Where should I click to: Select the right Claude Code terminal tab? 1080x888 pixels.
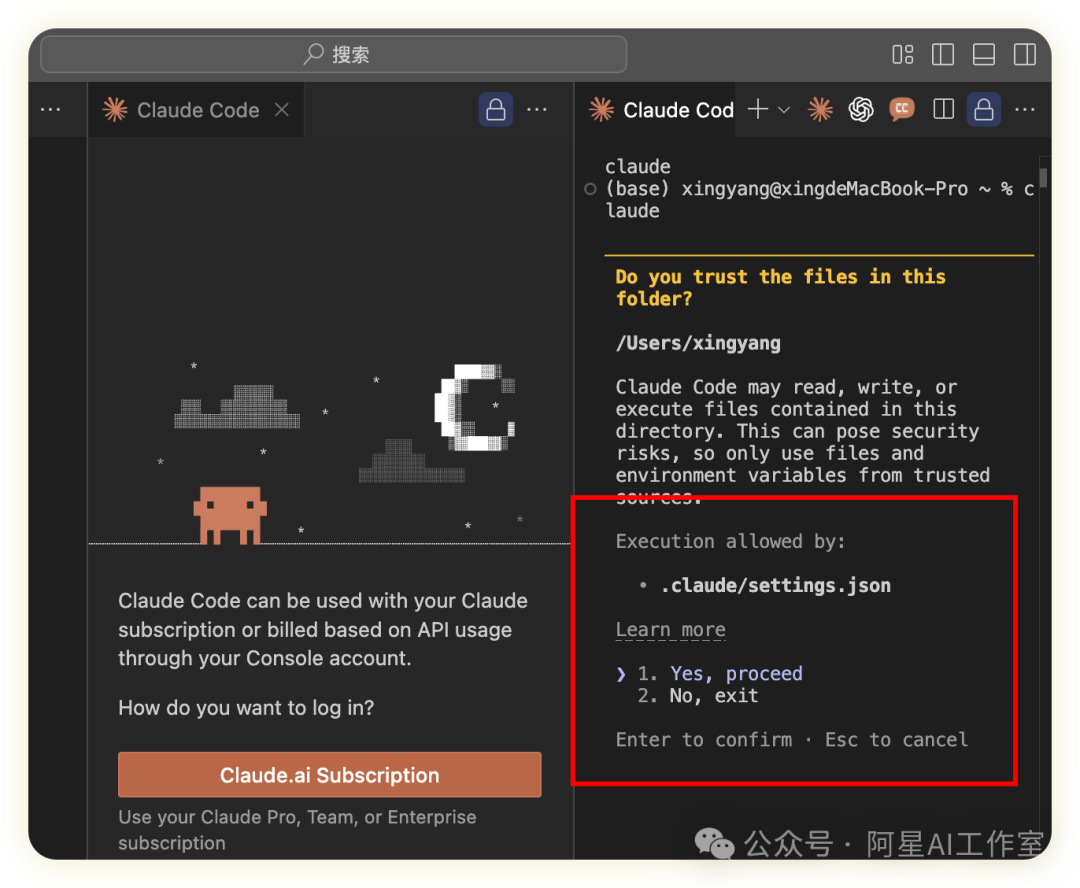(x=677, y=110)
